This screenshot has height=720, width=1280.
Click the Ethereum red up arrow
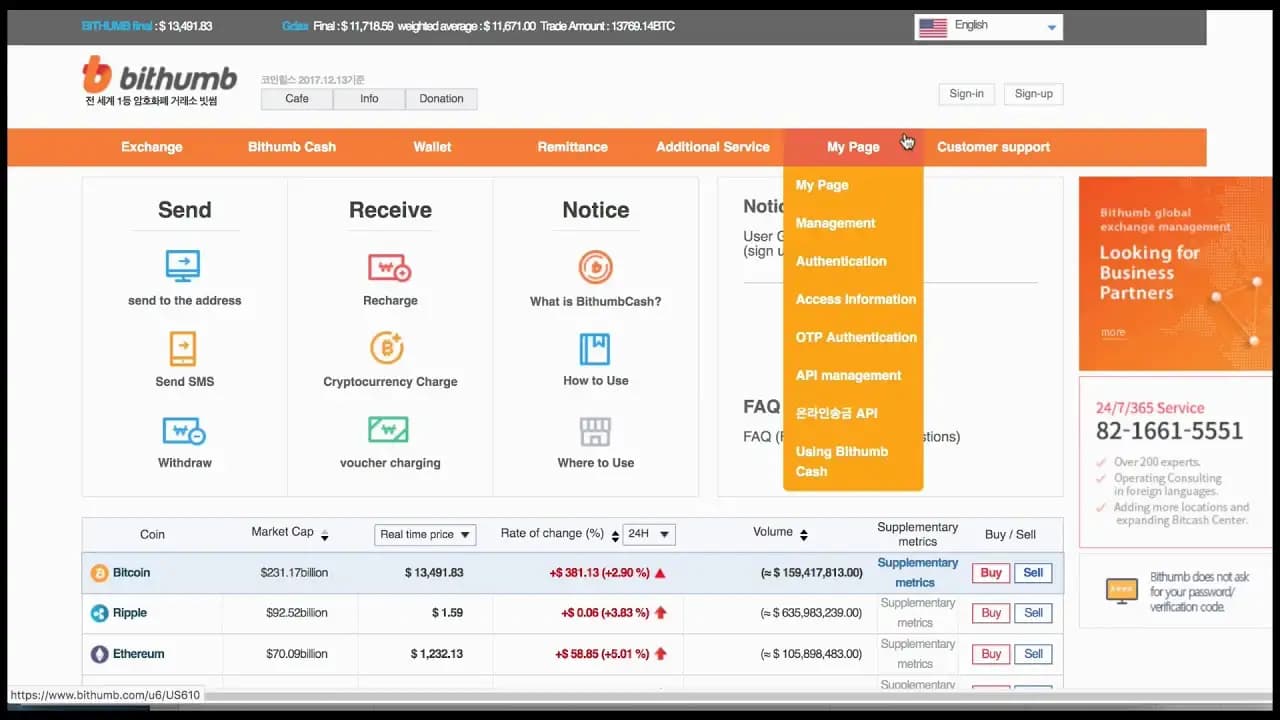pyautogui.click(x=660, y=654)
